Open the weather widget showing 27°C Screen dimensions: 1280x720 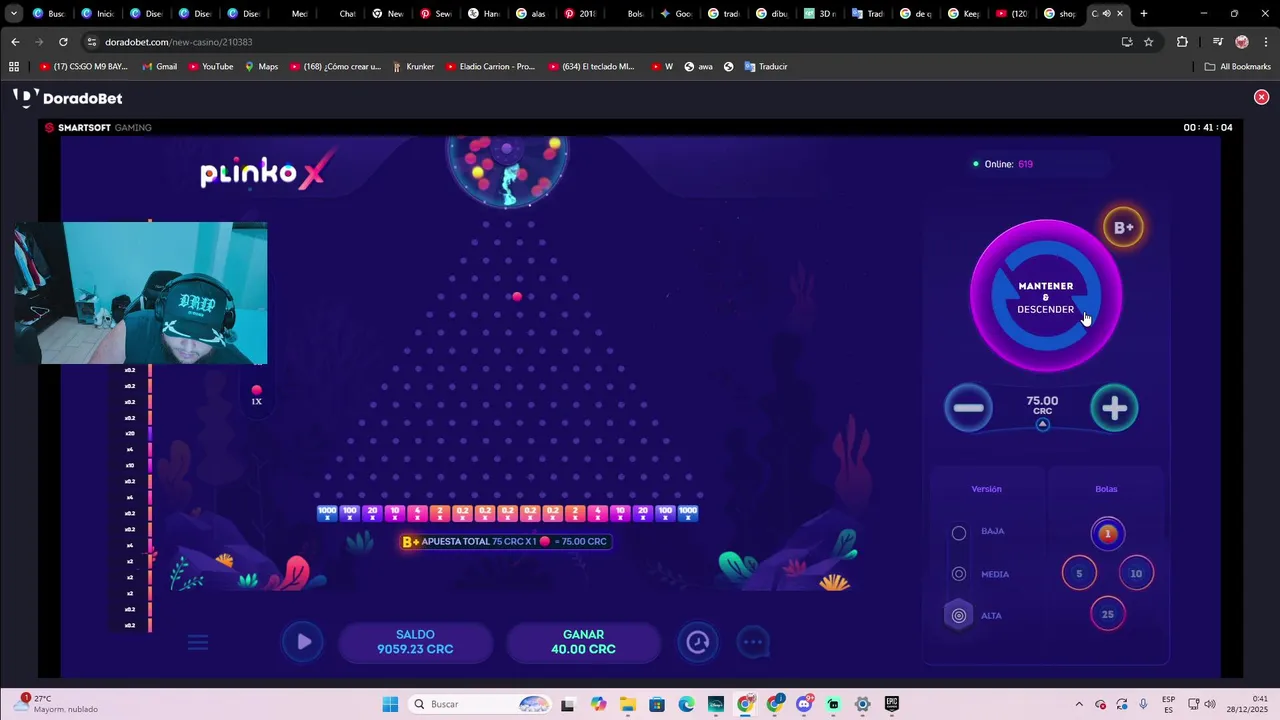point(56,704)
